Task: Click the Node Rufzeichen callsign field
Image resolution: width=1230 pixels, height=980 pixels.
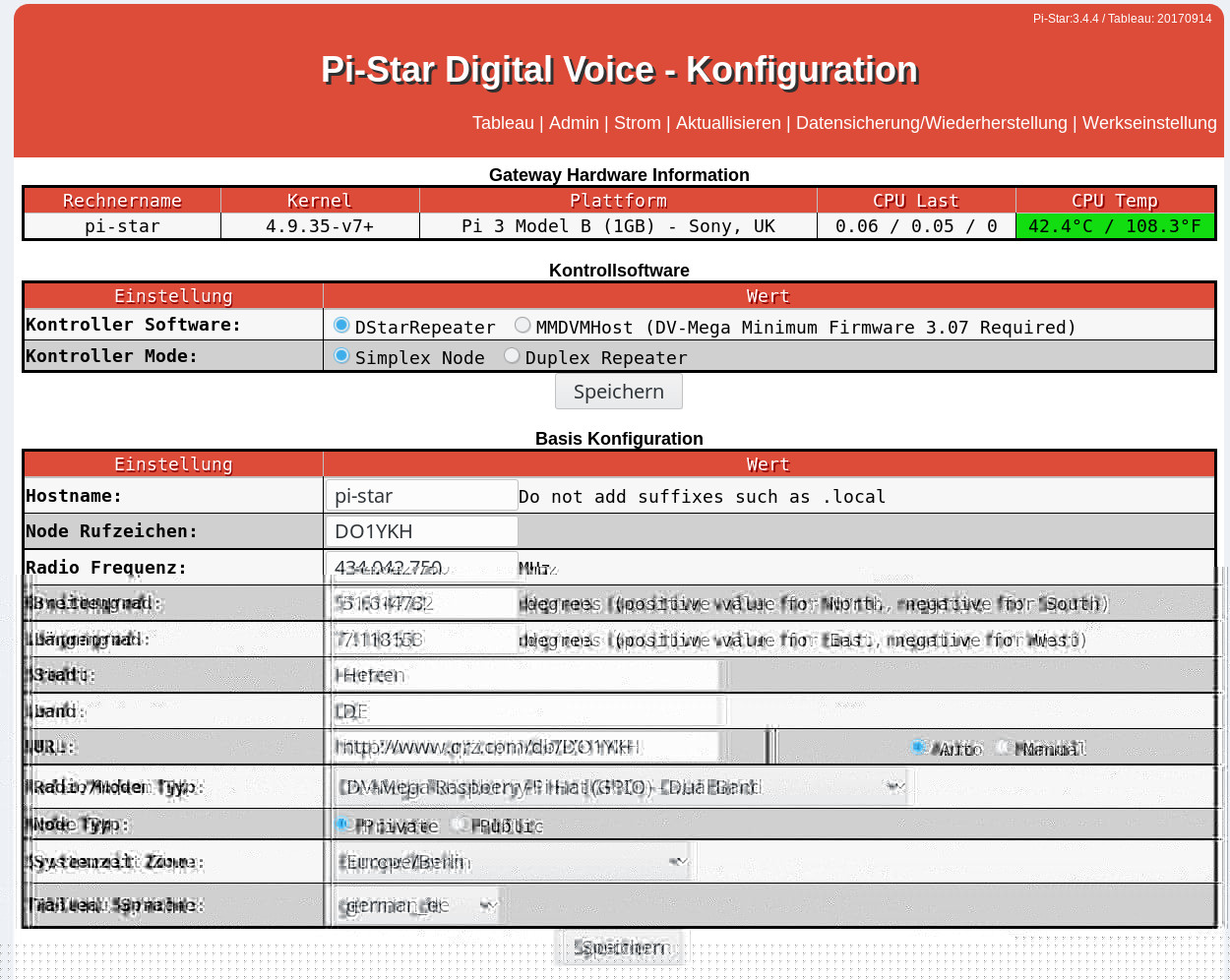Action: (421, 531)
